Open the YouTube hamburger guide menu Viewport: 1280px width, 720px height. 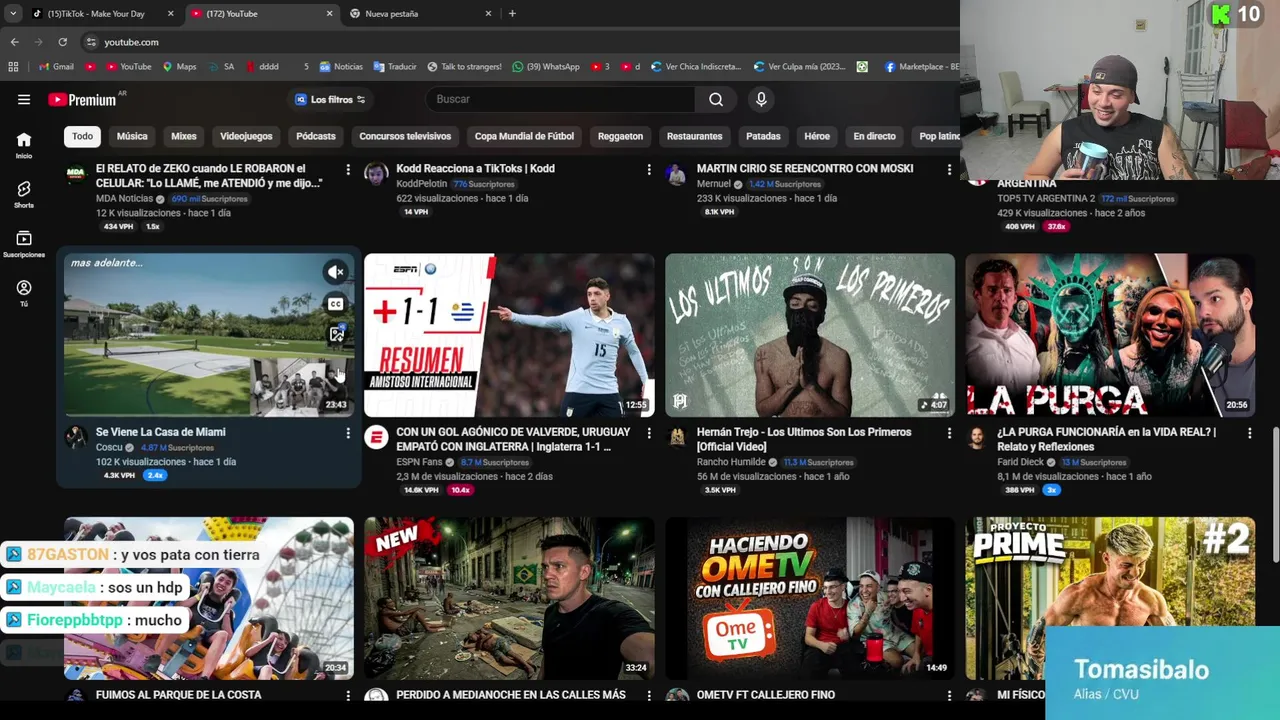(24, 100)
